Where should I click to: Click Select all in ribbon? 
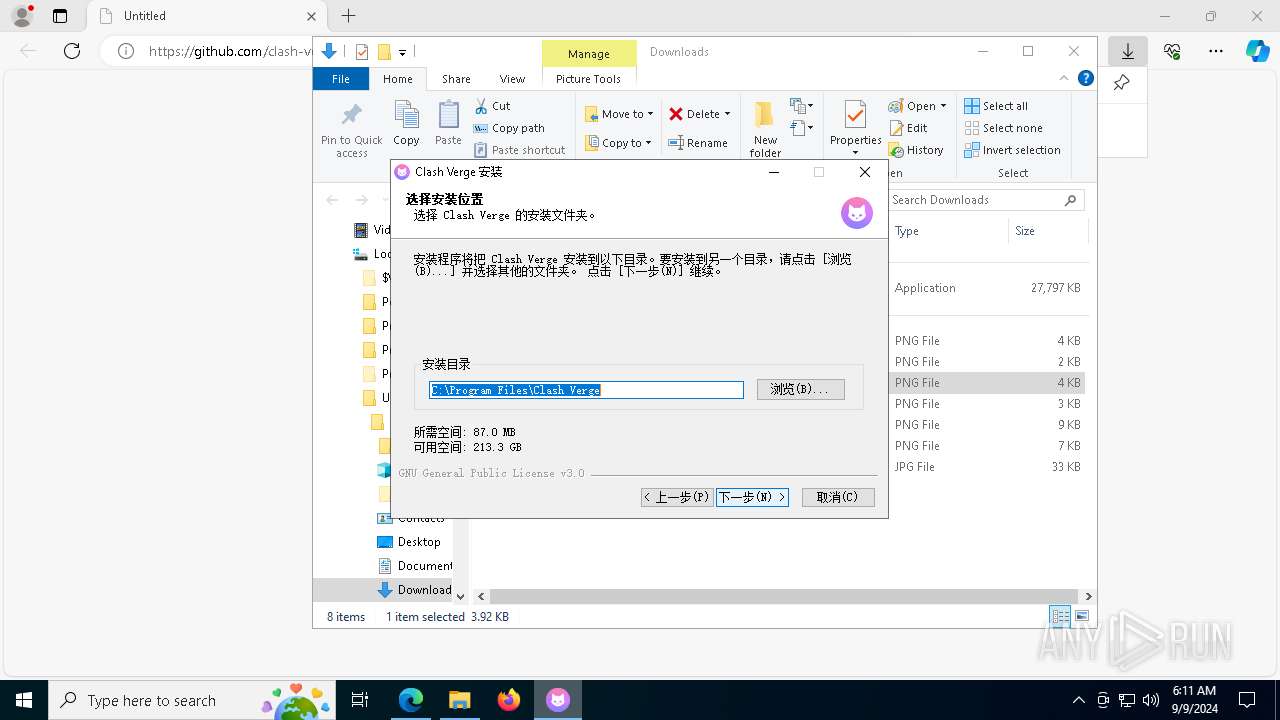pyautogui.click(x=996, y=106)
